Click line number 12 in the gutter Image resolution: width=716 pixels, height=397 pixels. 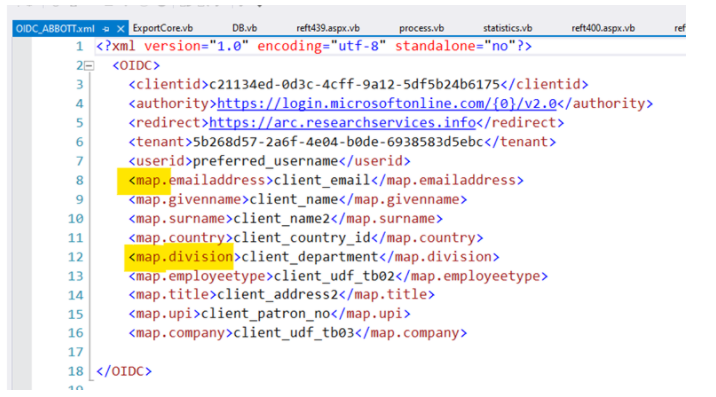76,257
